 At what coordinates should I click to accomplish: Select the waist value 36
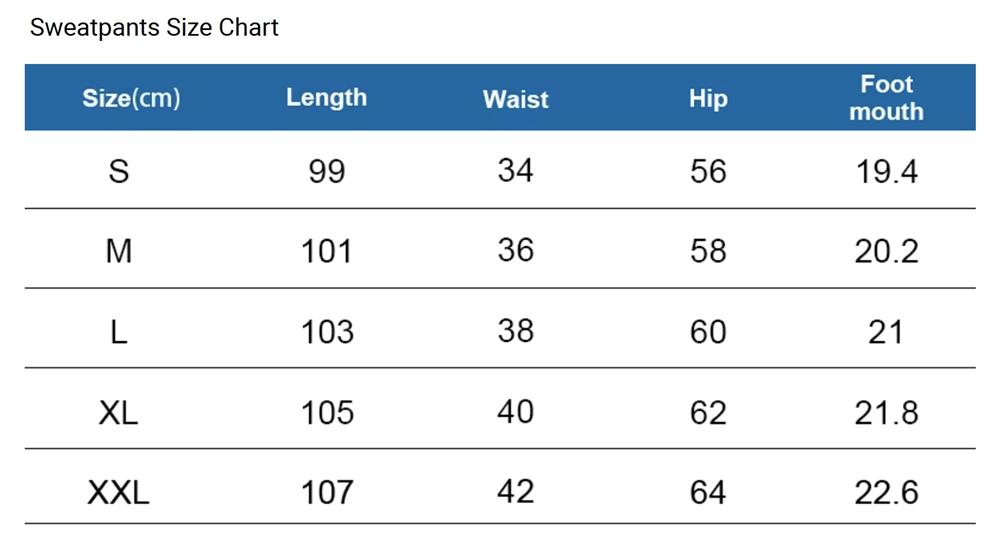coord(515,249)
